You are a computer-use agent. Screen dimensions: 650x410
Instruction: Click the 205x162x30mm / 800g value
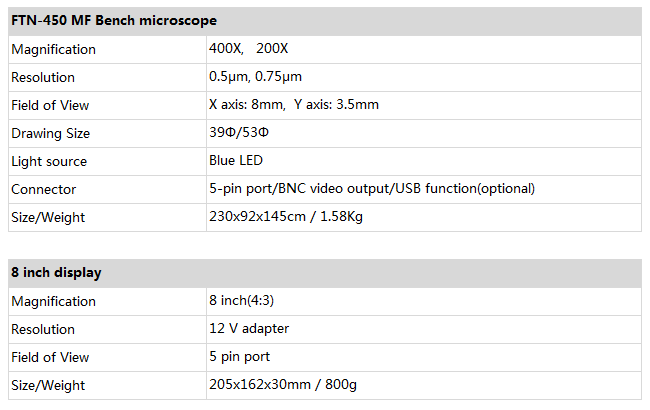(x=283, y=384)
